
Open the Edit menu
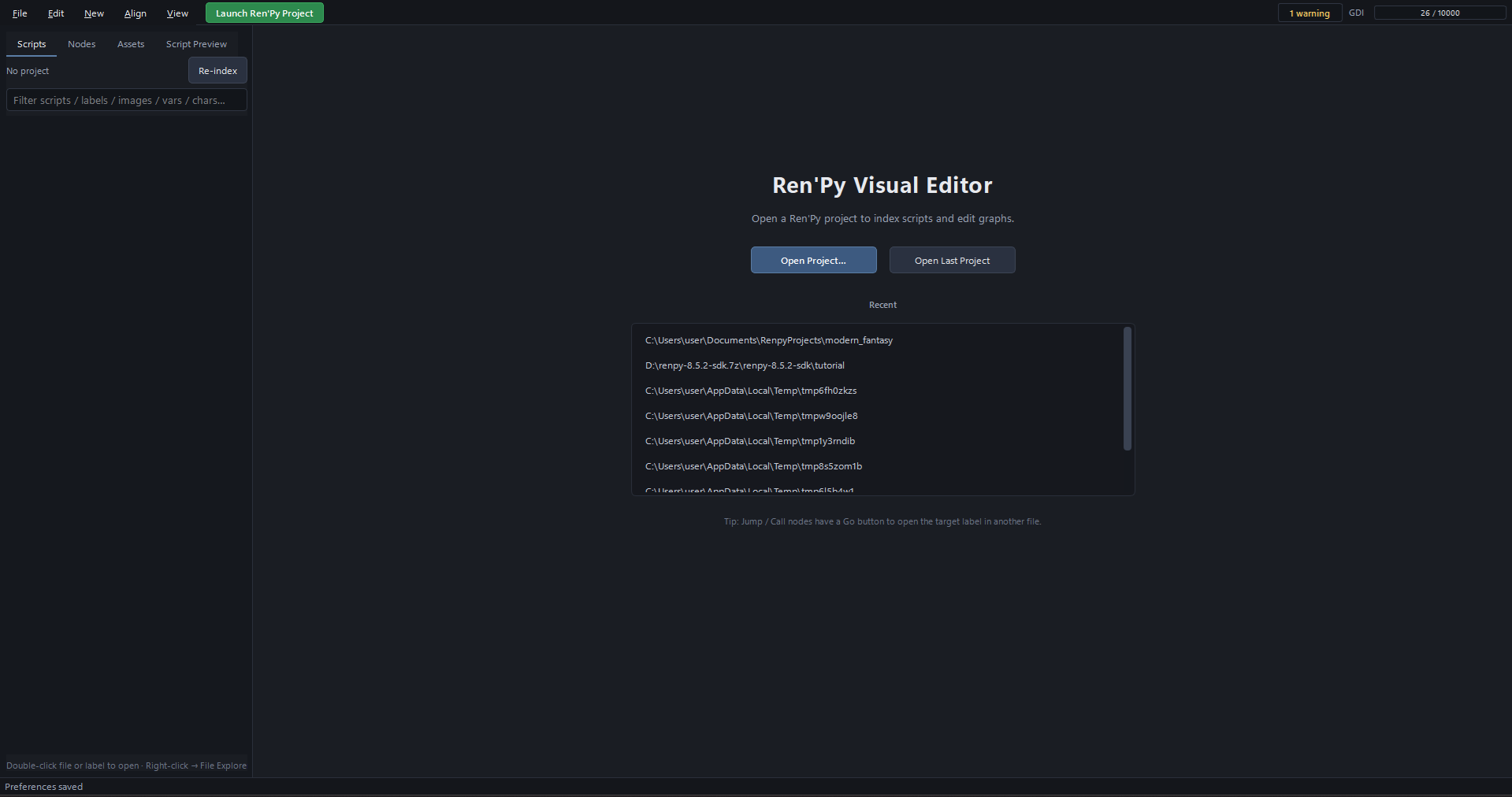tap(56, 13)
